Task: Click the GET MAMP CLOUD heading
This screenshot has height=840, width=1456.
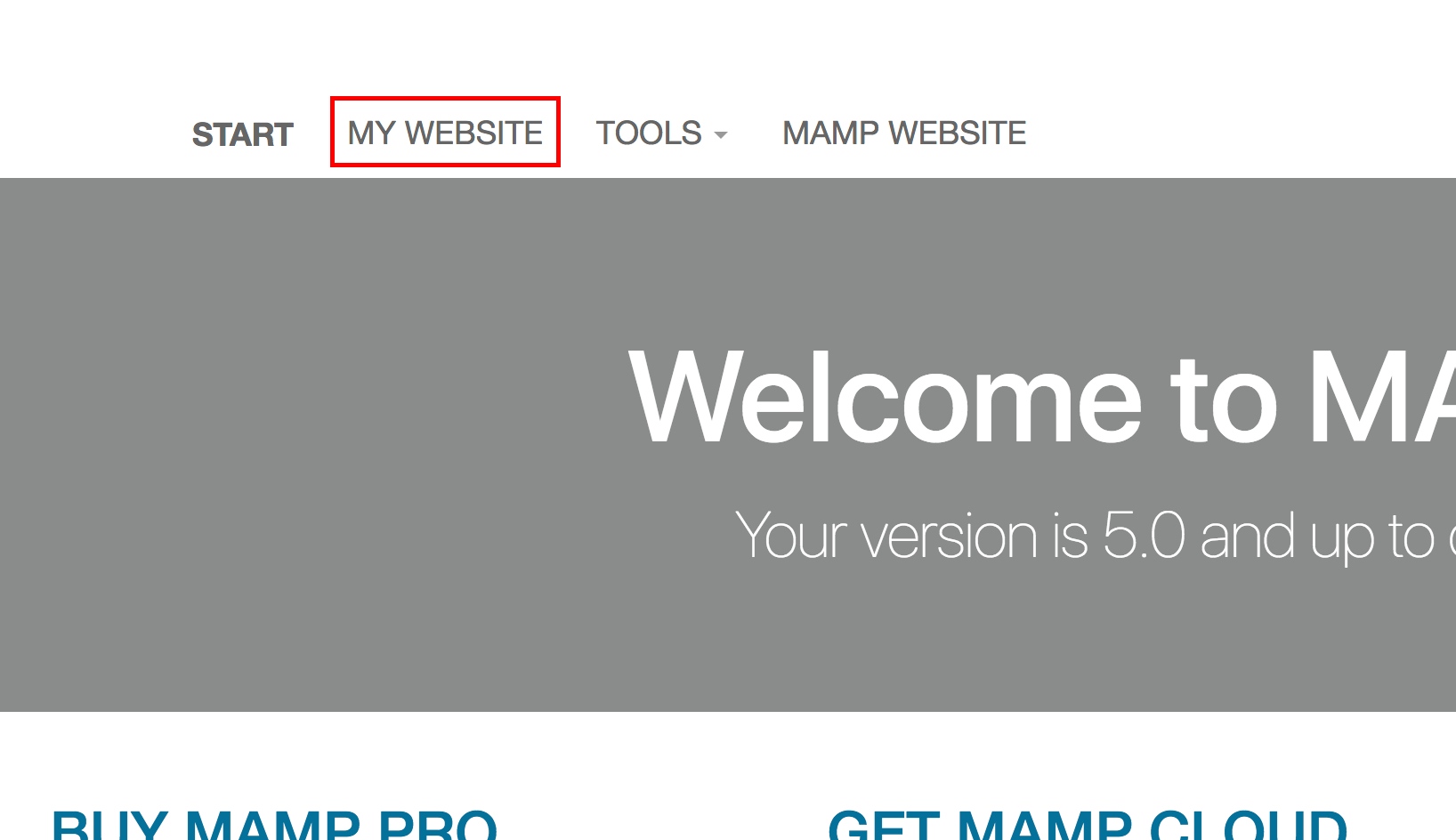Action: pyautogui.click(x=1088, y=824)
